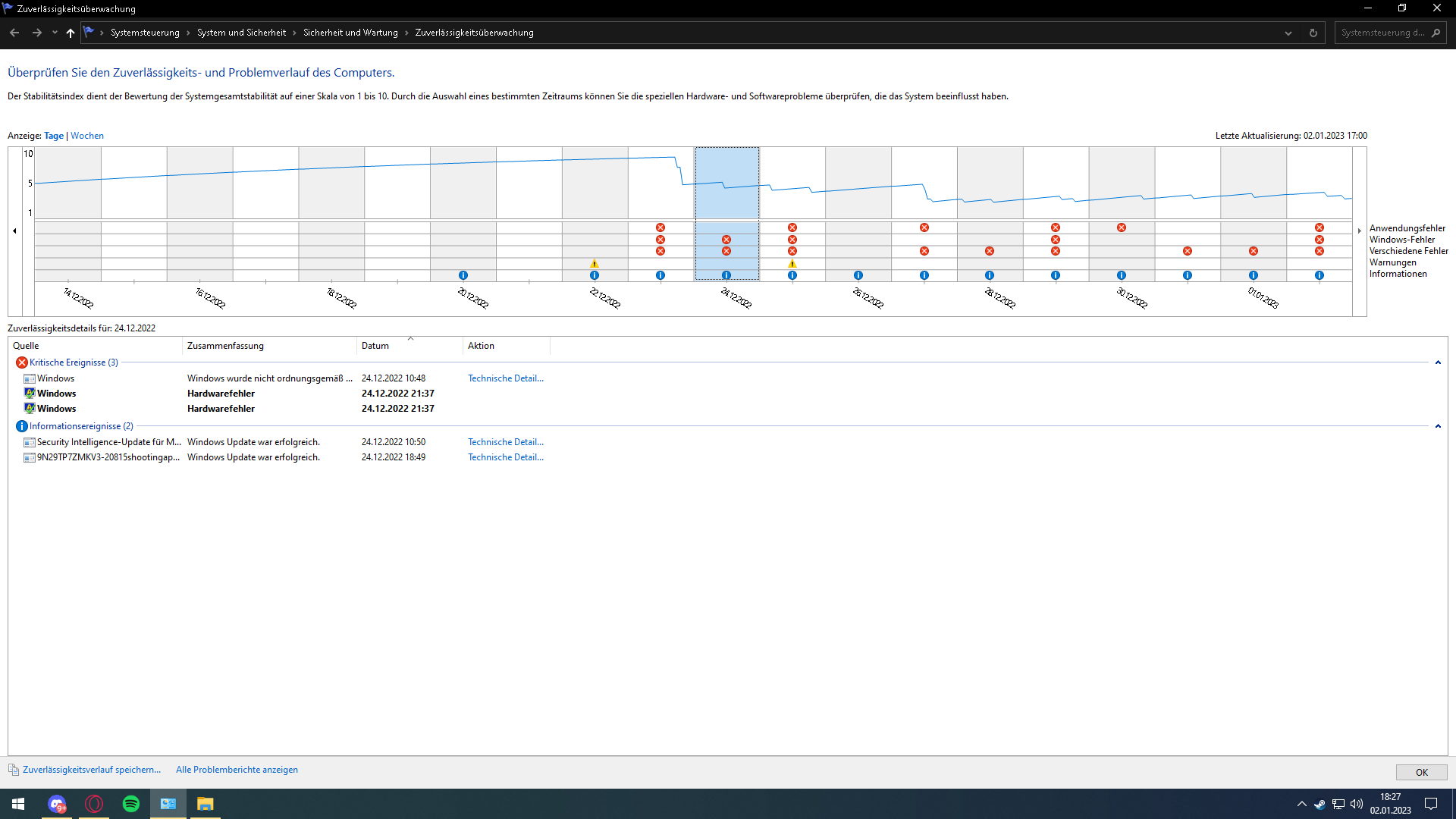This screenshot has height=819, width=1456.
Task: Click the warning icon on 25.12.2022
Action: (792, 264)
